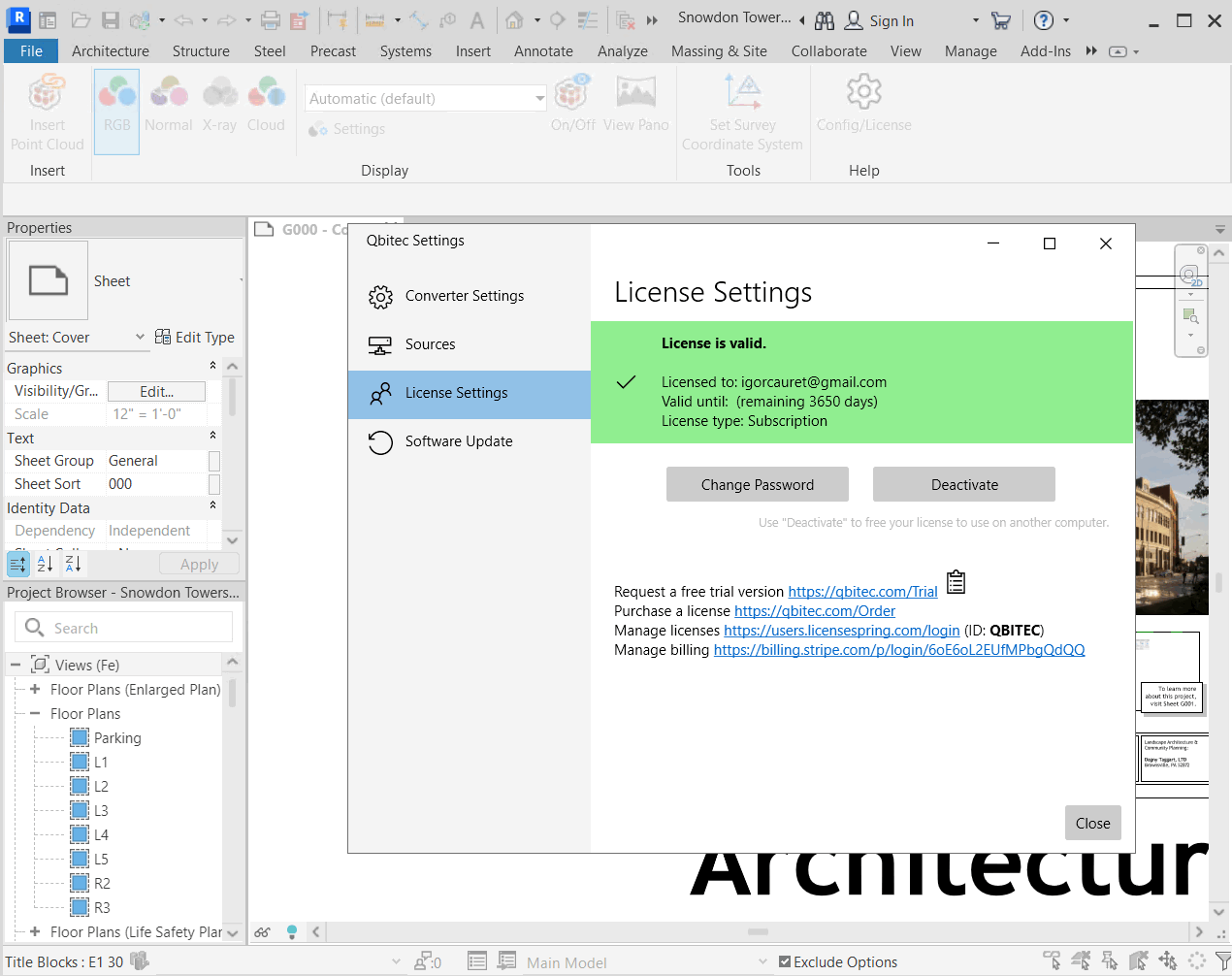Expand Floor Plans (Life Safety Plan) node
1232x976 pixels.
click(x=35, y=932)
